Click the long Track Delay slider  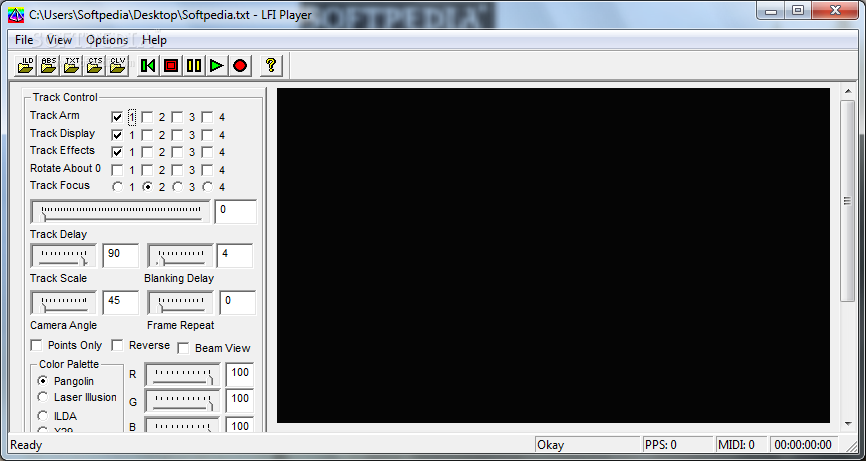coord(120,211)
